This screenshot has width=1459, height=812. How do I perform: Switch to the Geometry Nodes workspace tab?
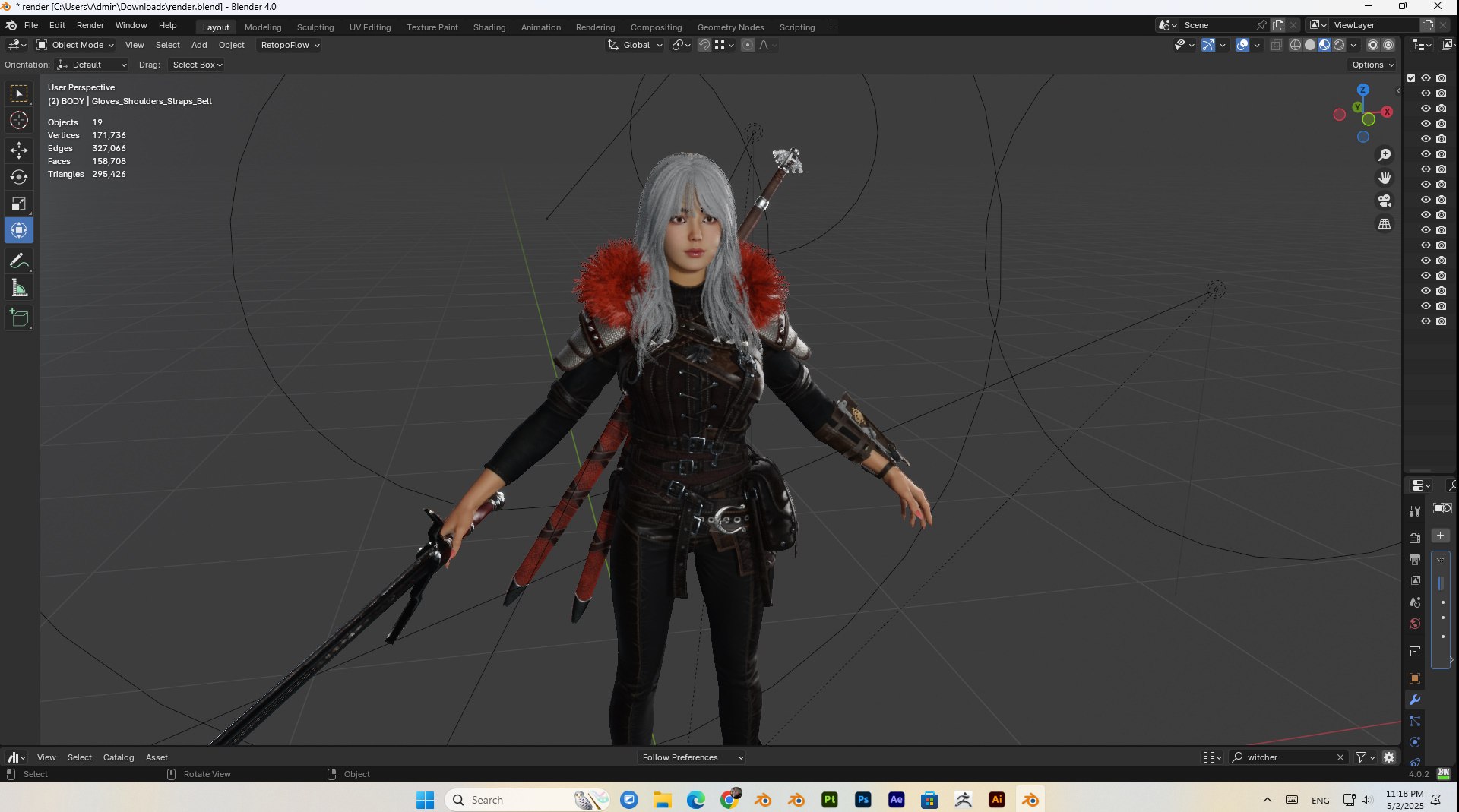click(730, 27)
